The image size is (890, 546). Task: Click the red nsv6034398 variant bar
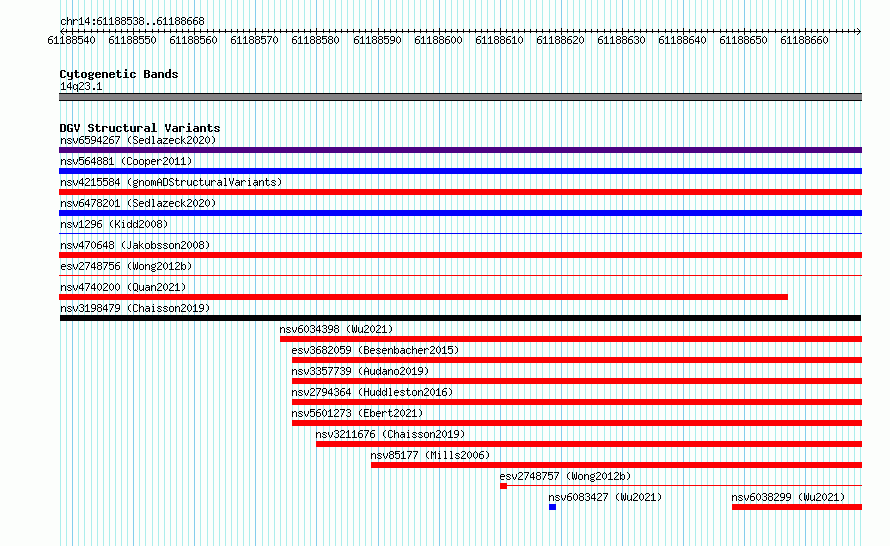(x=571, y=339)
